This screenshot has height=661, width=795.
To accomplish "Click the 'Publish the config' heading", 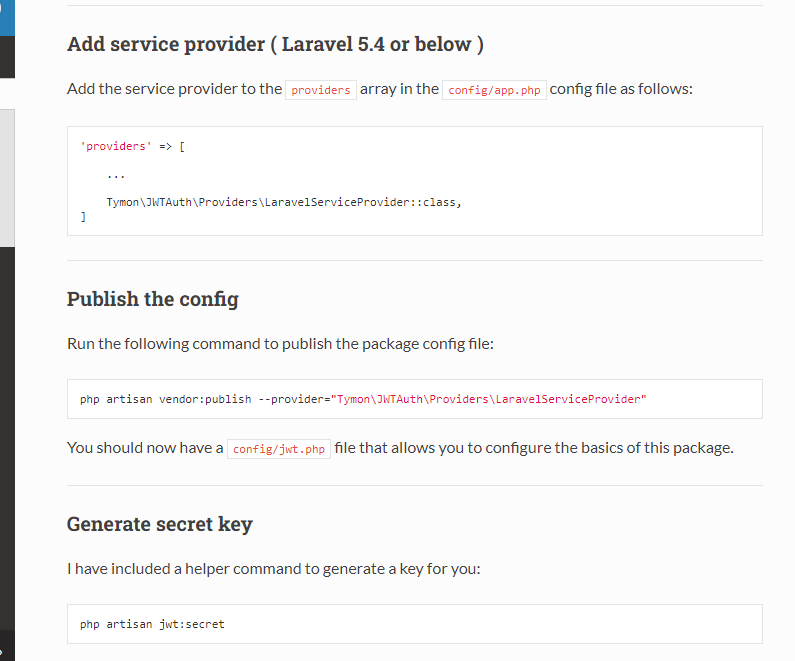I will tap(153, 299).
